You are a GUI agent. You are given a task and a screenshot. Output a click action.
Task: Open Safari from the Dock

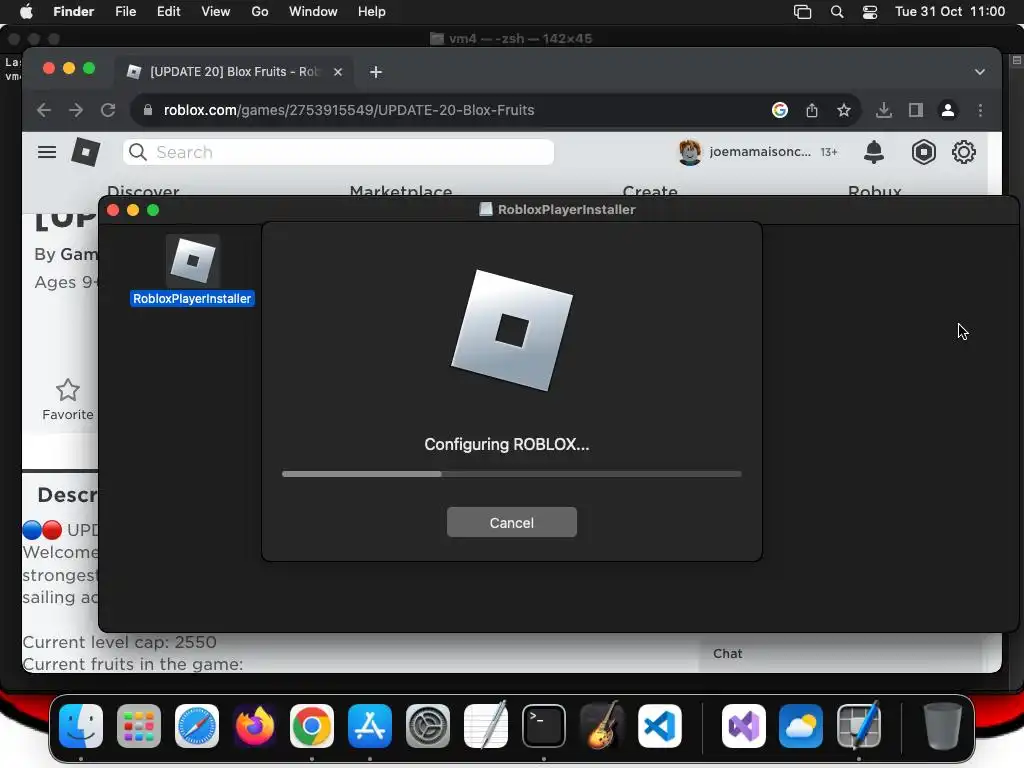(197, 726)
